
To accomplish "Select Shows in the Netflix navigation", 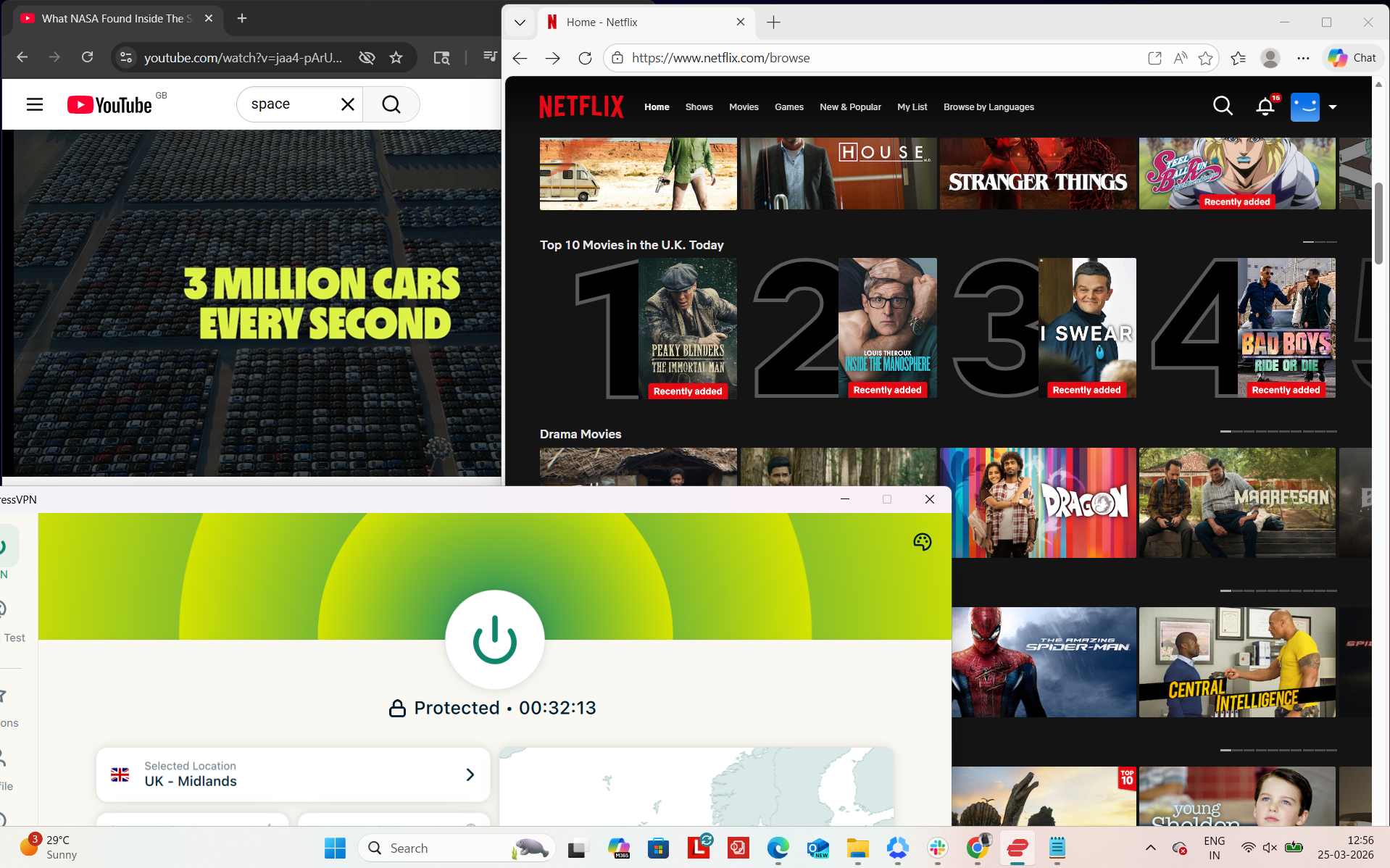I will (x=698, y=107).
